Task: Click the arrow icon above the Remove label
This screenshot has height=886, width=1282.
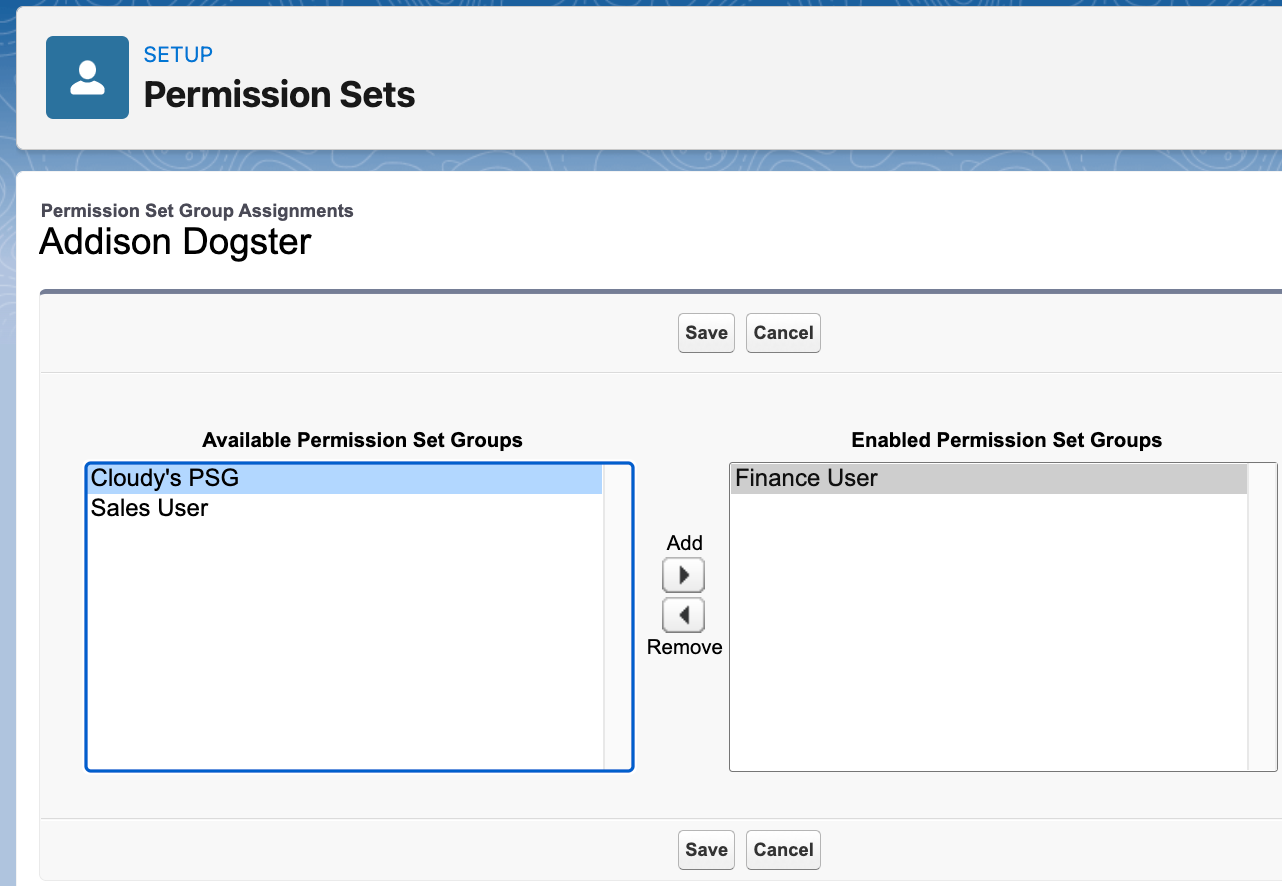Action: click(683, 614)
